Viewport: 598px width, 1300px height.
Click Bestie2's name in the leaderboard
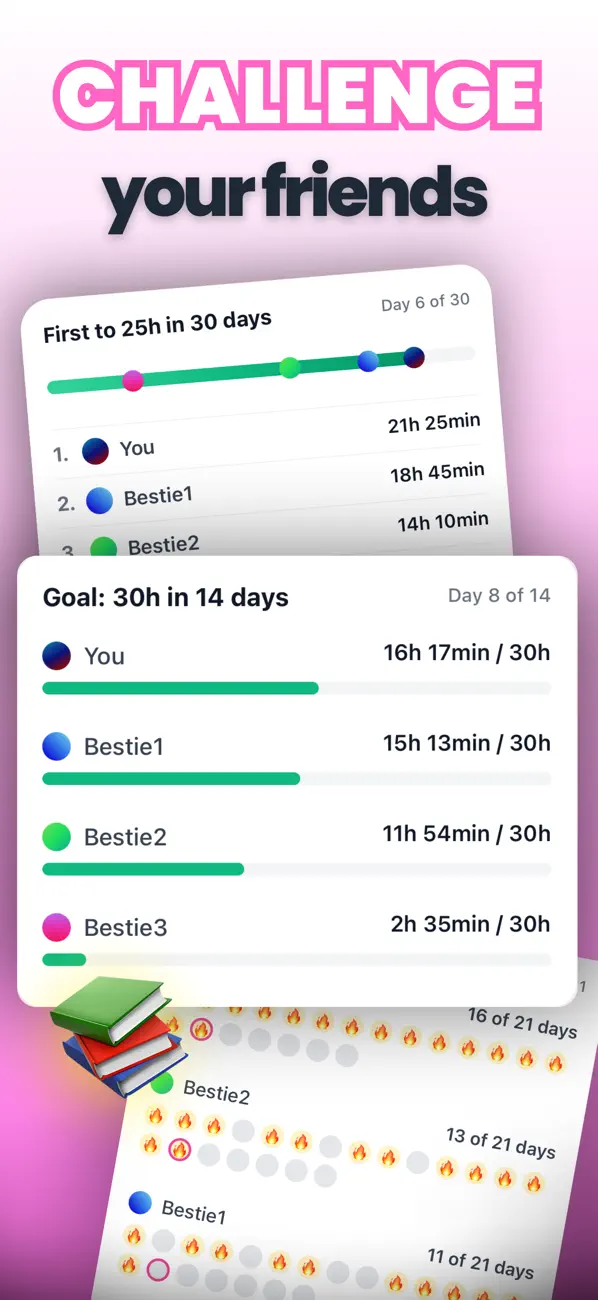(165, 544)
